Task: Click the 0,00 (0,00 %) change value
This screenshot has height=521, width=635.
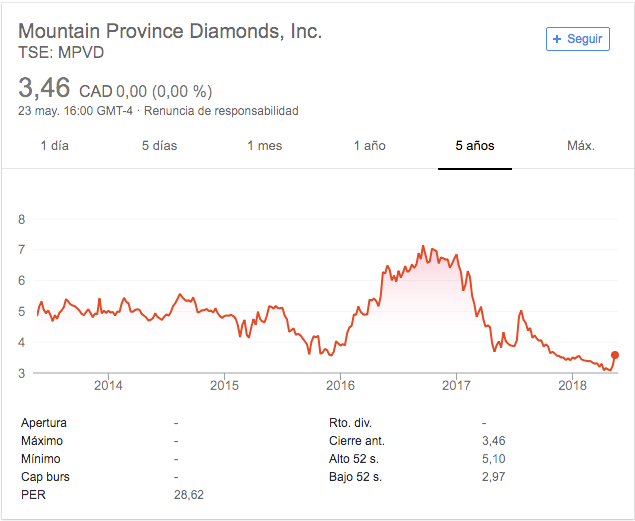Action: coord(164,91)
